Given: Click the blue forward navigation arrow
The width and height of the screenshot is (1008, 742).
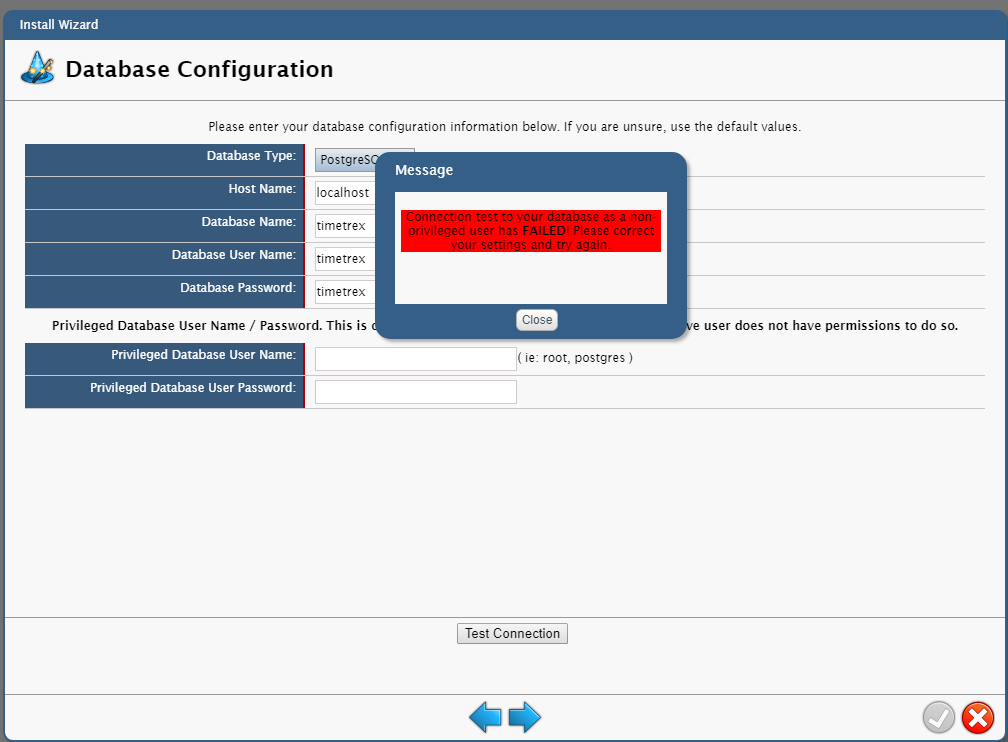Looking at the screenshot, I should [524, 717].
